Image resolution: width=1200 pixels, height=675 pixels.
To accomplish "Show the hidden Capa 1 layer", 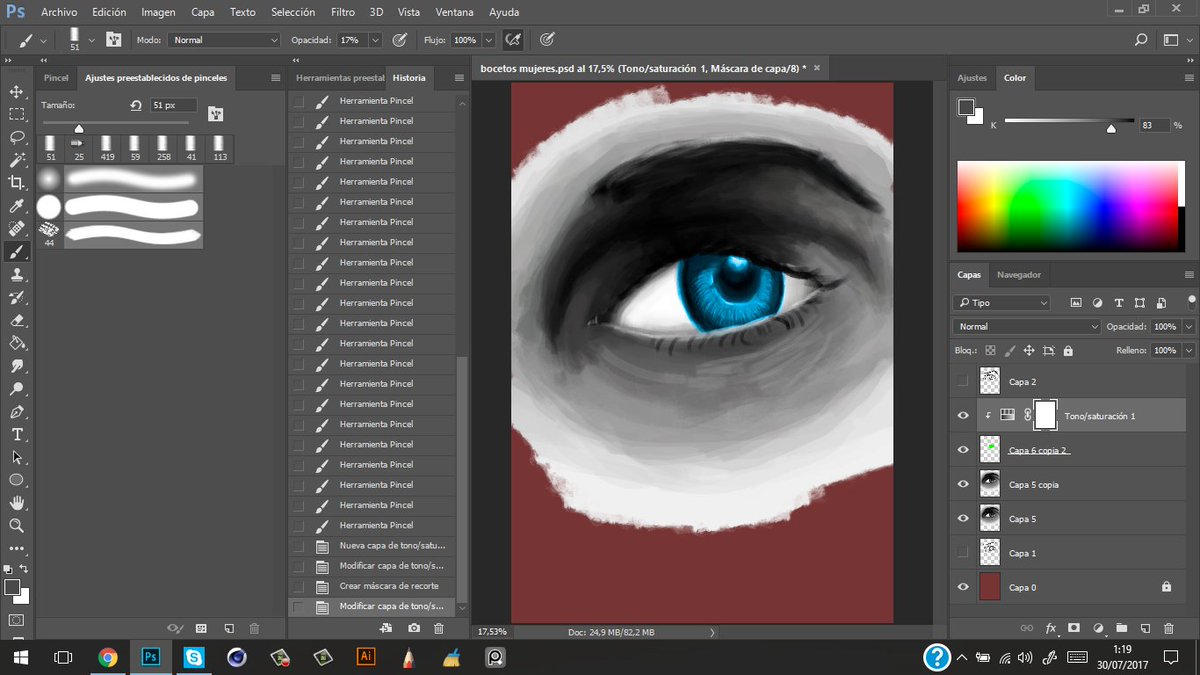I will tap(963, 552).
